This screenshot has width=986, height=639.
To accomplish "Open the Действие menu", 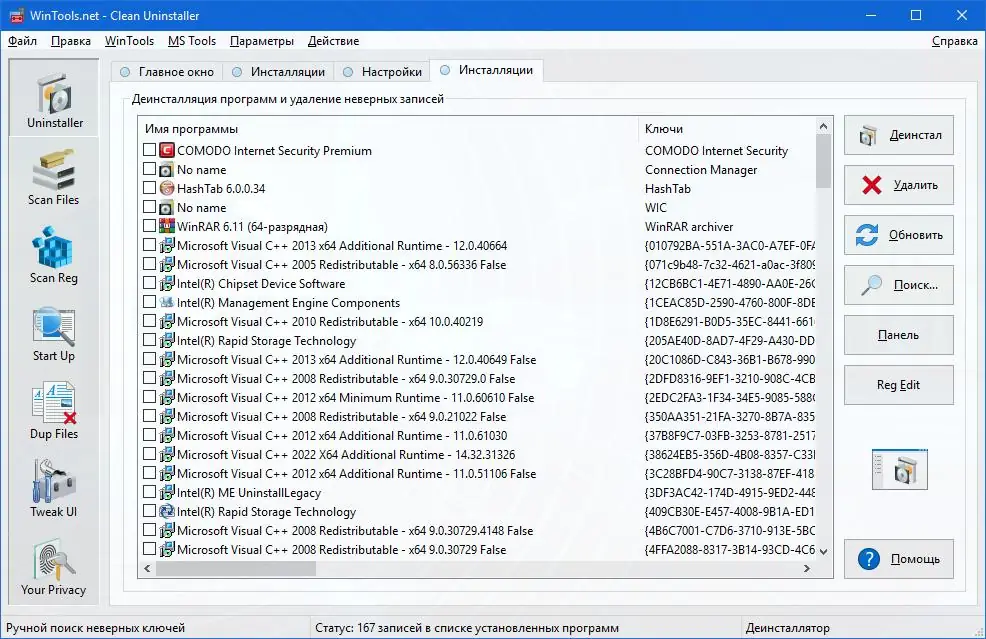I will click(333, 41).
